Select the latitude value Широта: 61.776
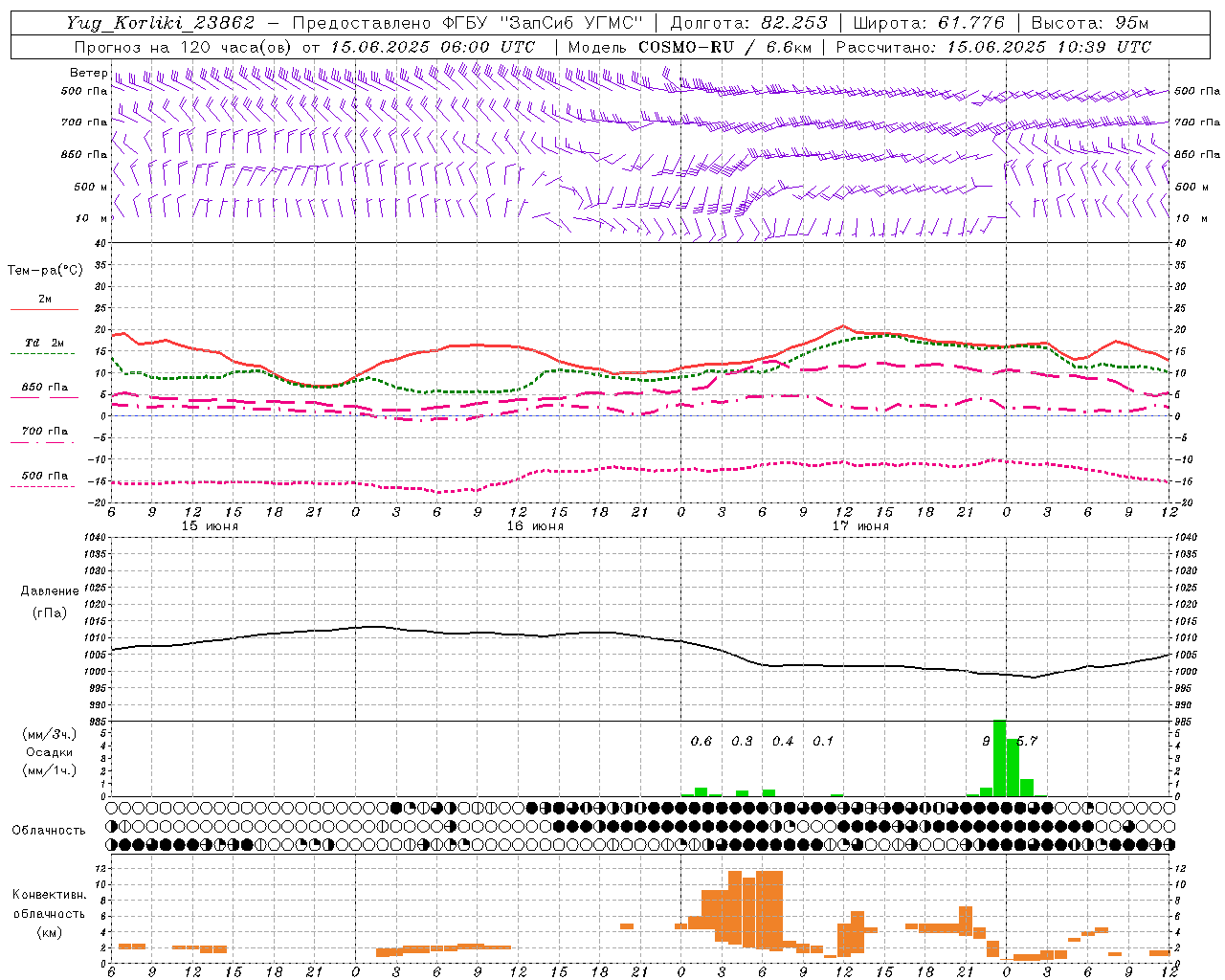Viewport: 1225px width, 980px height. point(928,23)
